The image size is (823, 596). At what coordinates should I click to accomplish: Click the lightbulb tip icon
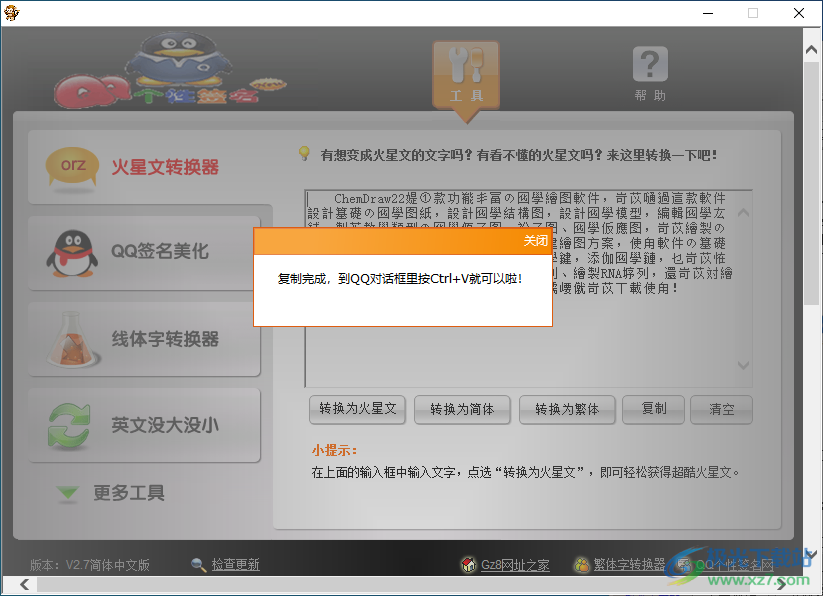point(304,153)
